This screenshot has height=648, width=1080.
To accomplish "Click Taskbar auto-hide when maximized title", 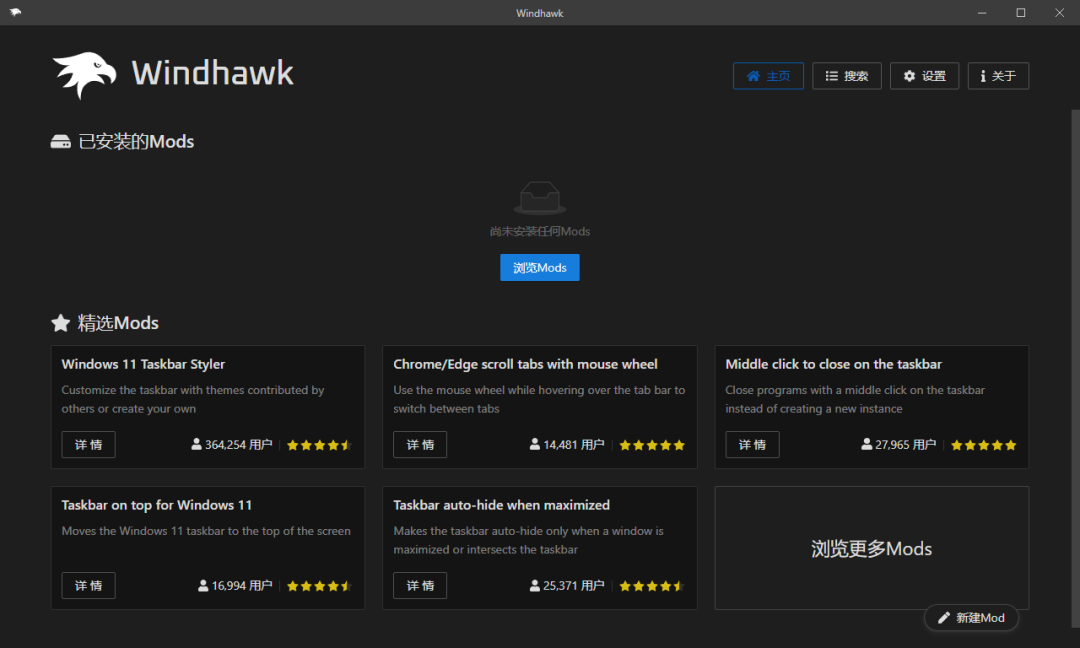I will point(501,505).
